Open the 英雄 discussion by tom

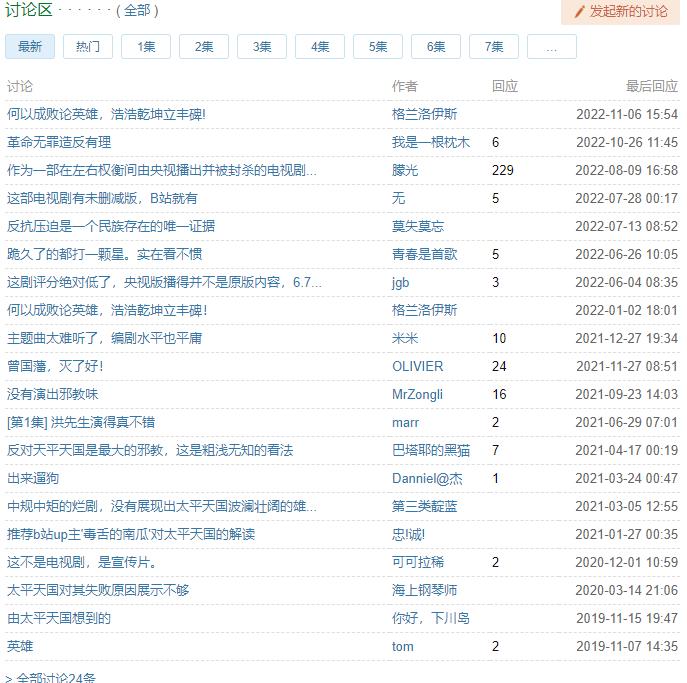20,647
